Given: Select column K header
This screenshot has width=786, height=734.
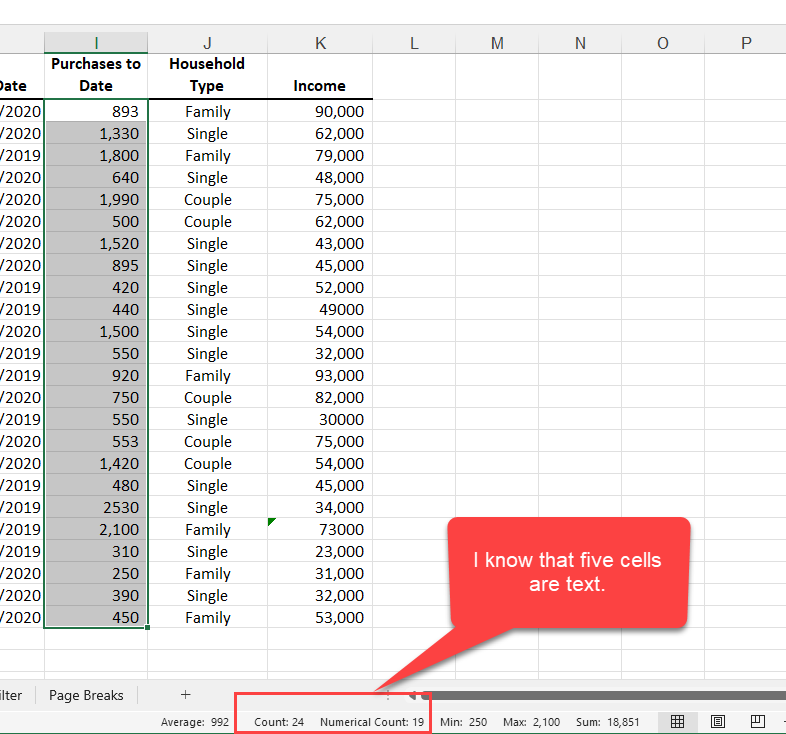Looking at the screenshot, I should coord(320,43).
